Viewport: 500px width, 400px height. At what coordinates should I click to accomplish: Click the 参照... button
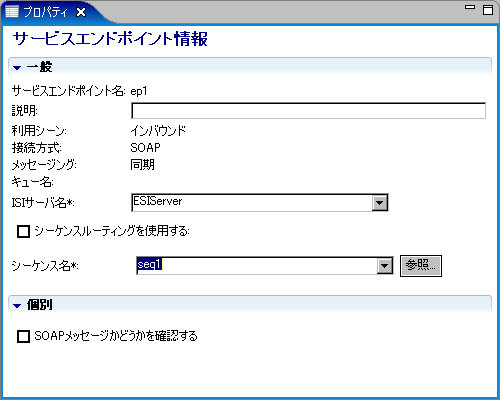(x=421, y=266)
